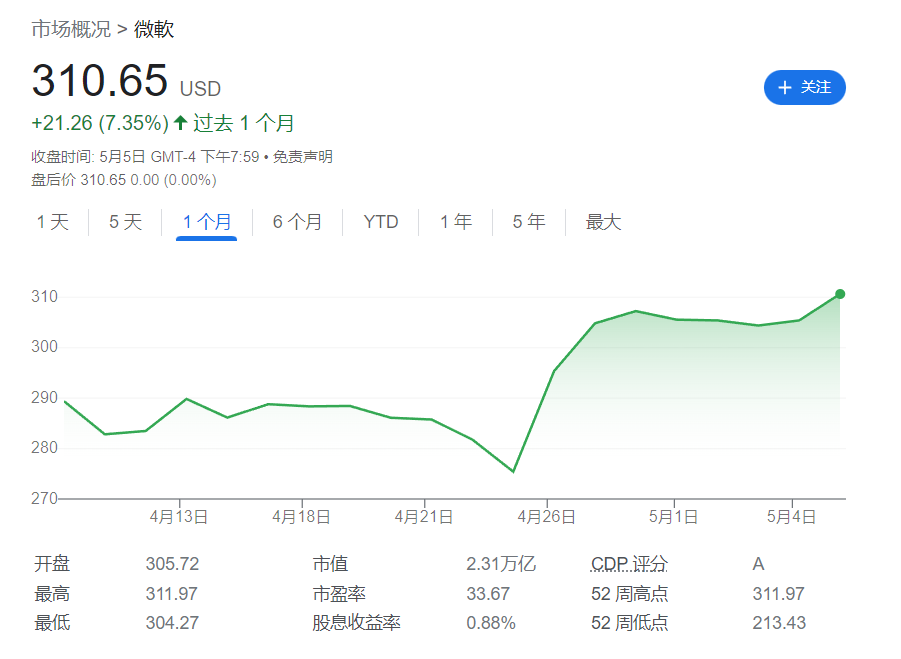Viewport: 901px width, 659px height.
Task: Select the 1 个月 range tab
Action: pyautogui.click(x=207, y=222)
